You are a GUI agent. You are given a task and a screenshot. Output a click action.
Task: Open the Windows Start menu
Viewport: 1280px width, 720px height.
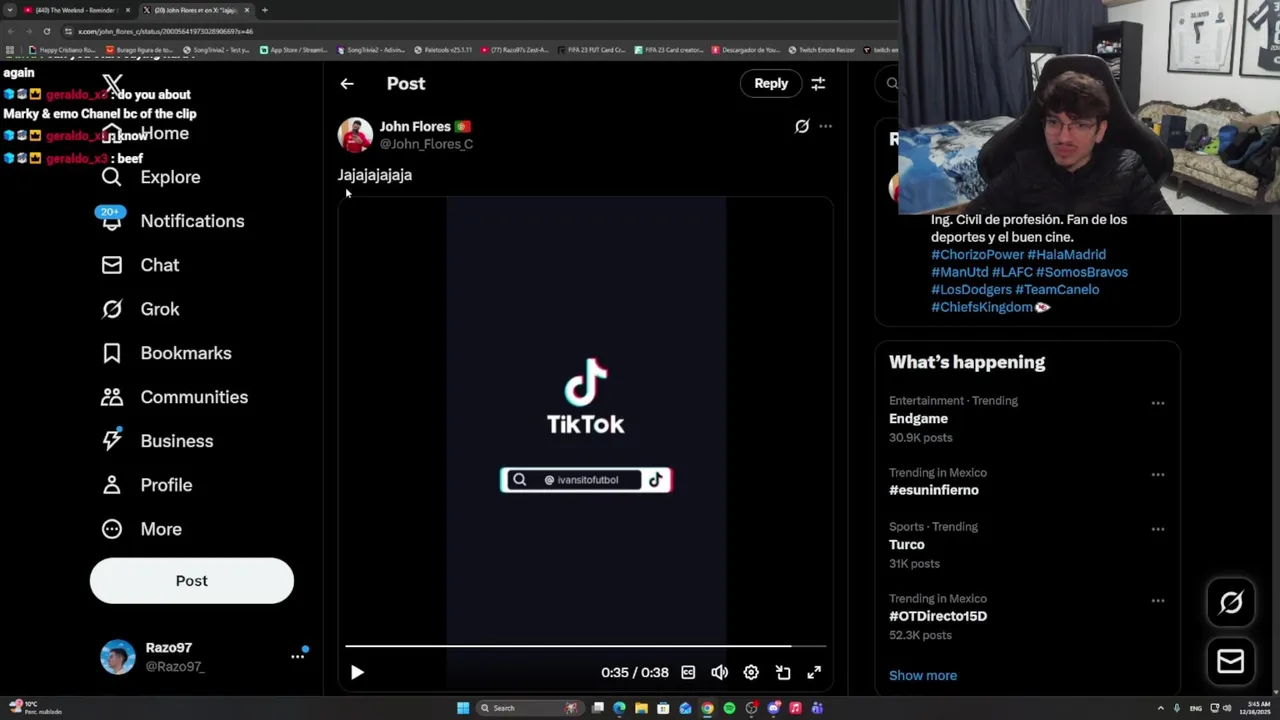pos(463,708)
